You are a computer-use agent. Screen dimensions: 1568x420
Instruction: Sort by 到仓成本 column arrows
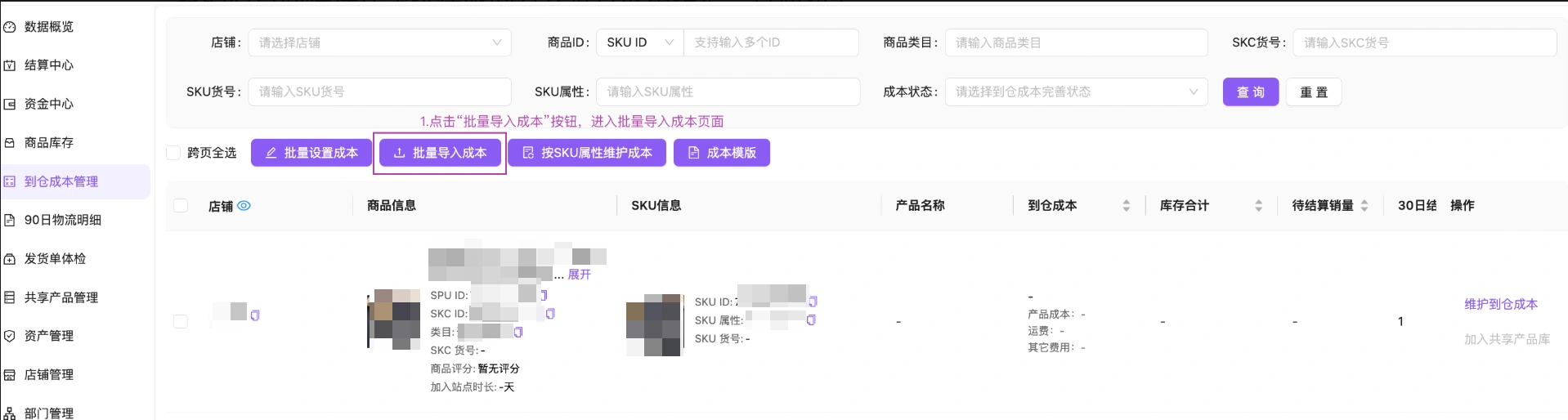pyautogui.click(x=1126, y=206)
